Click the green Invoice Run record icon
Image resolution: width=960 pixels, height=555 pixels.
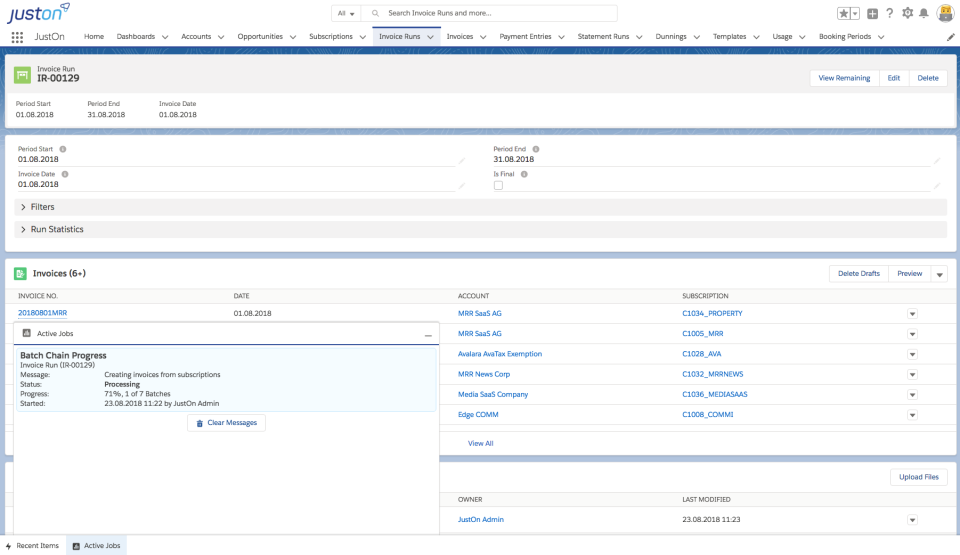(x=22, y=75)
